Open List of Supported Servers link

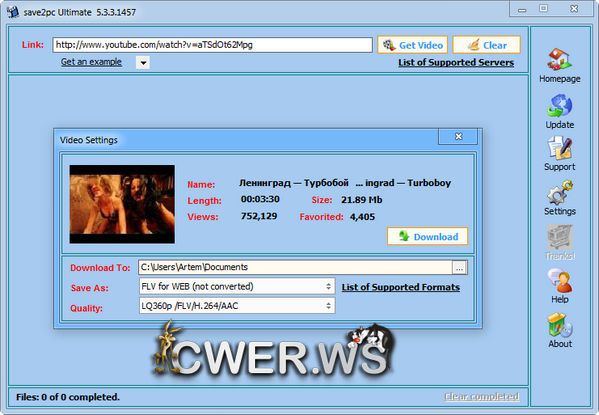pos(456,62)
